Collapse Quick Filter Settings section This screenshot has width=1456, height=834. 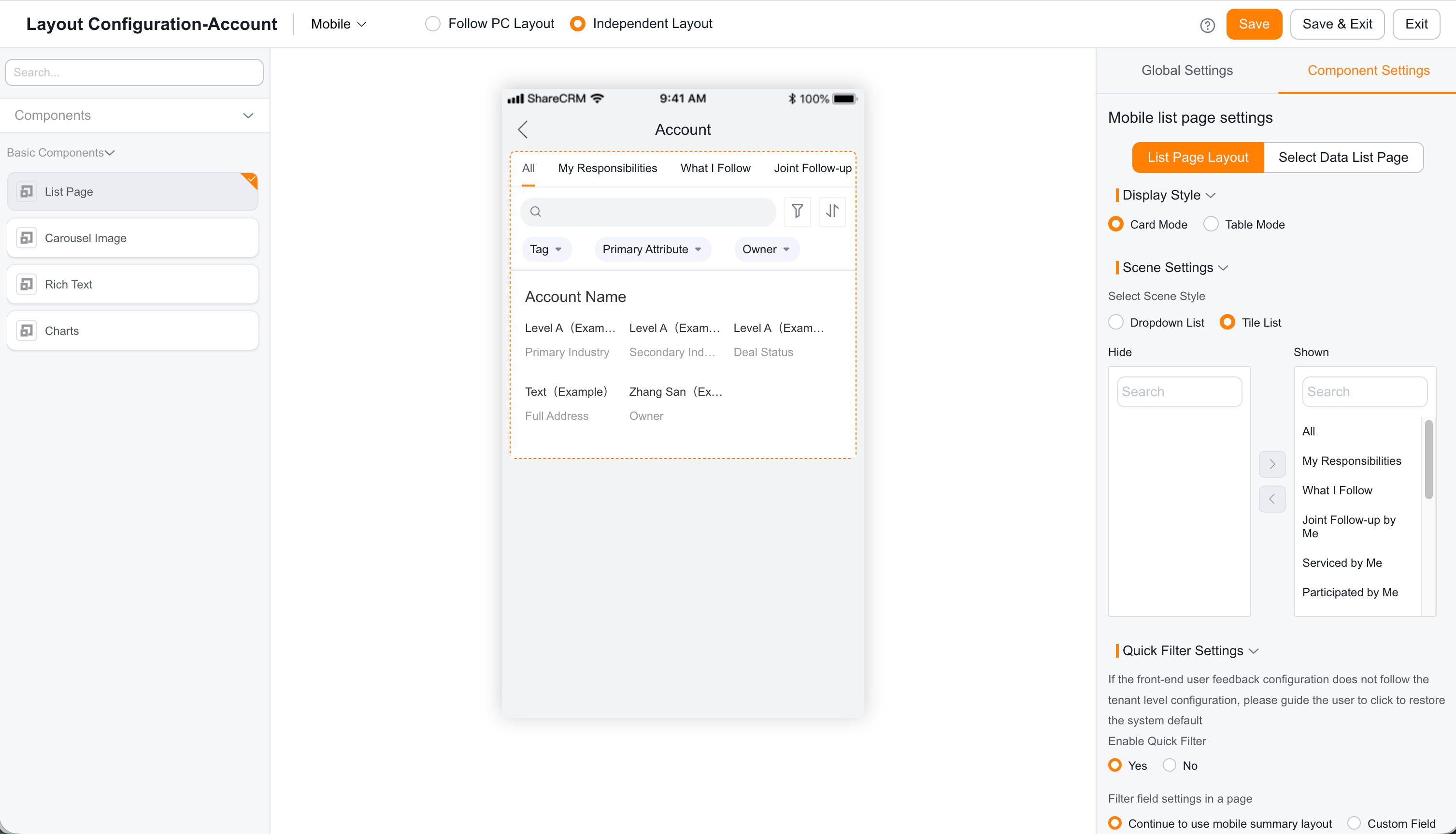pyautogui.click(x=1253, y=651)
